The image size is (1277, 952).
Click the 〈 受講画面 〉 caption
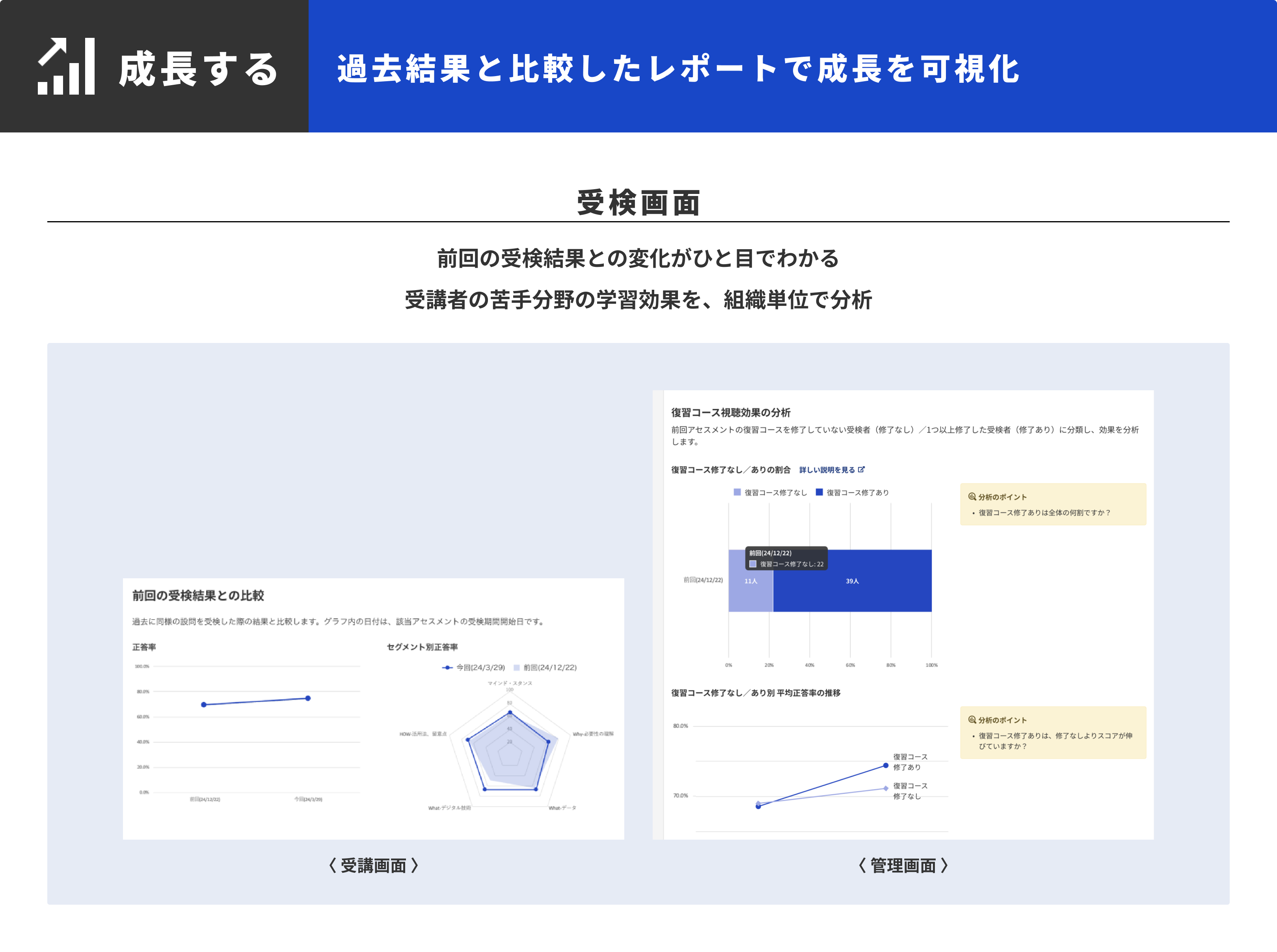tap(373, 865)
